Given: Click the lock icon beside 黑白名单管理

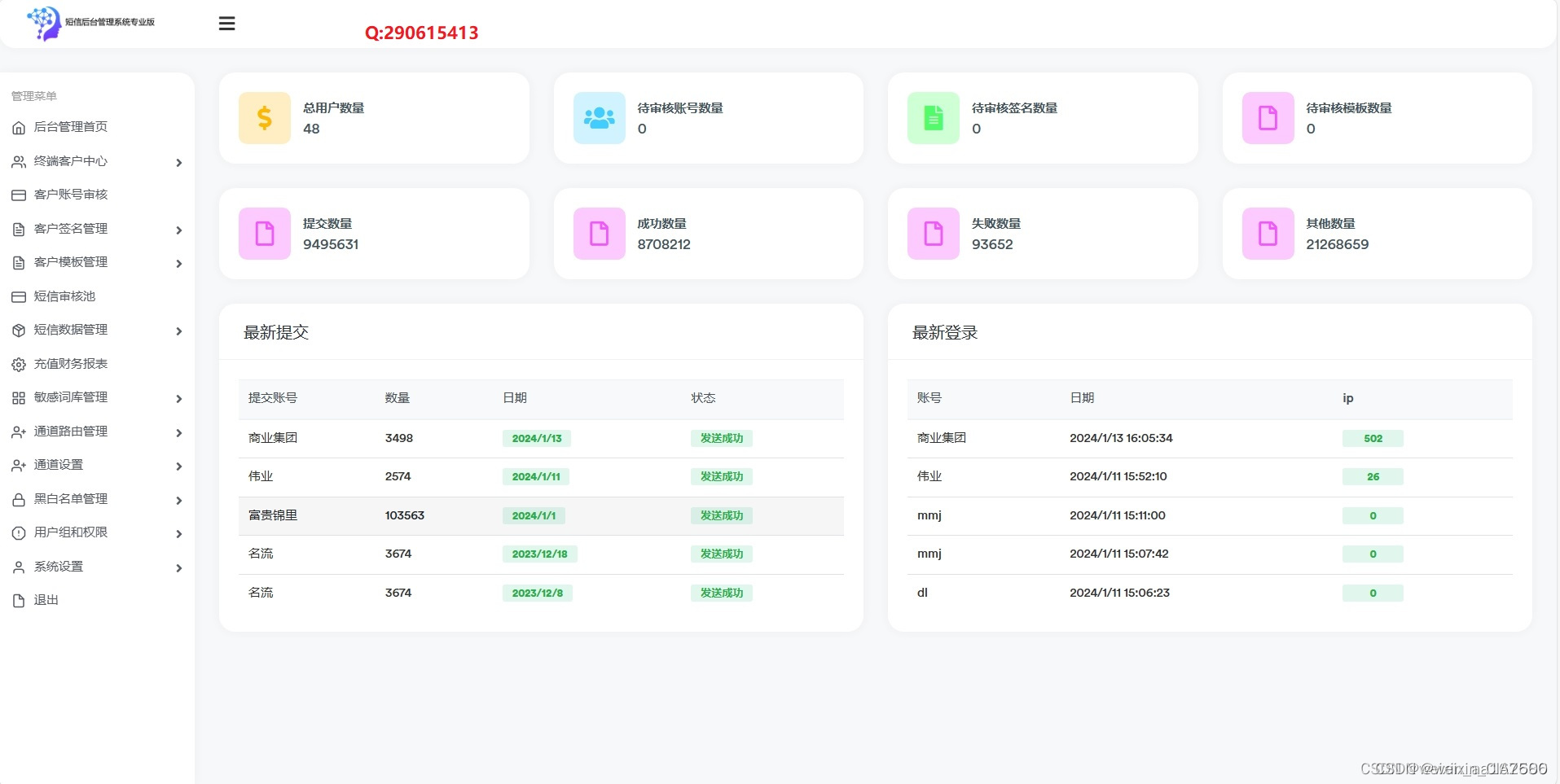Looking at the screenshot, I should pyautogui.click(x=19, y=500).
